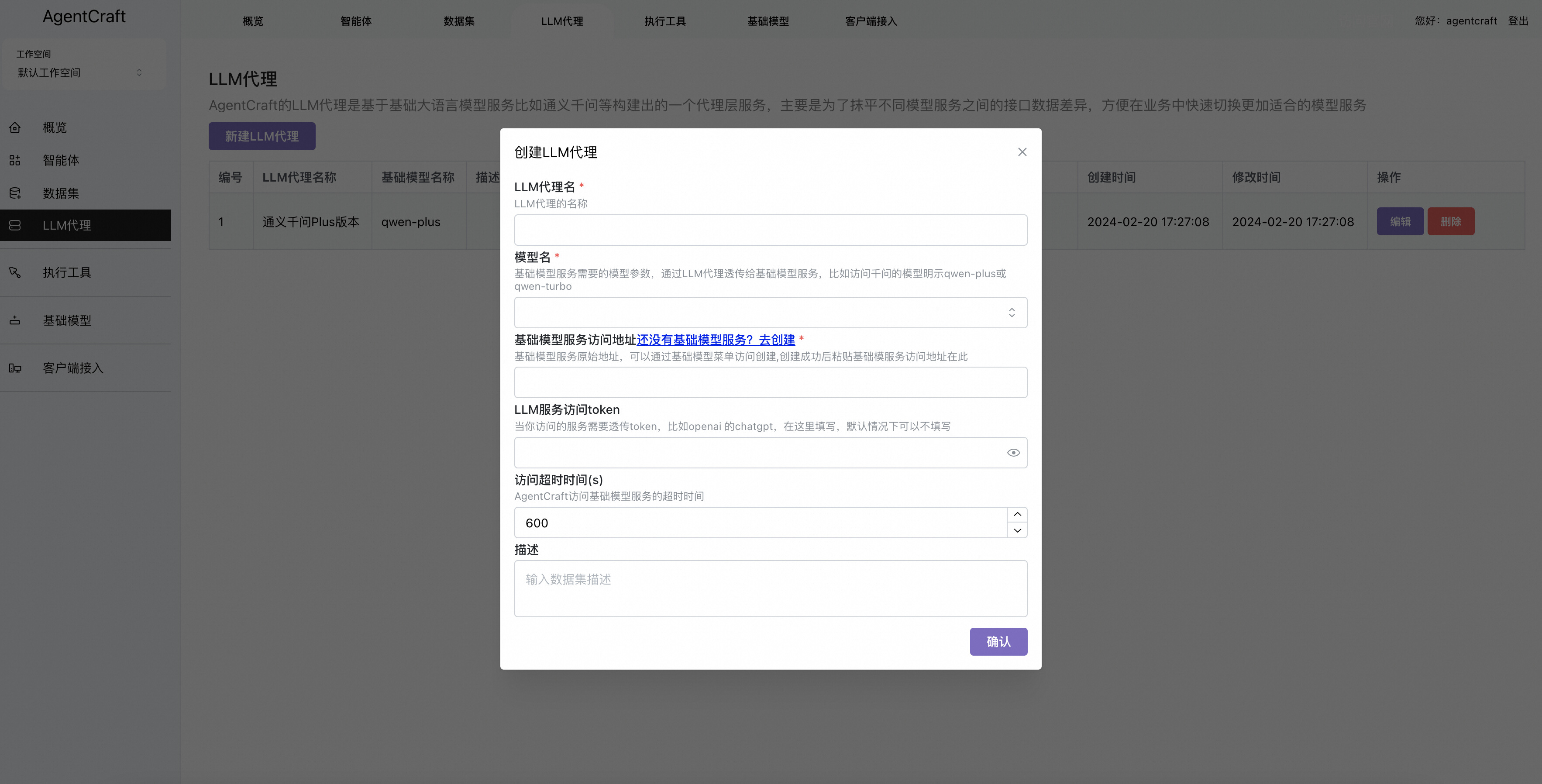
Task: Click 编辑 for 通义千问Plus版本 row
Action: [x=1400, y=221]
